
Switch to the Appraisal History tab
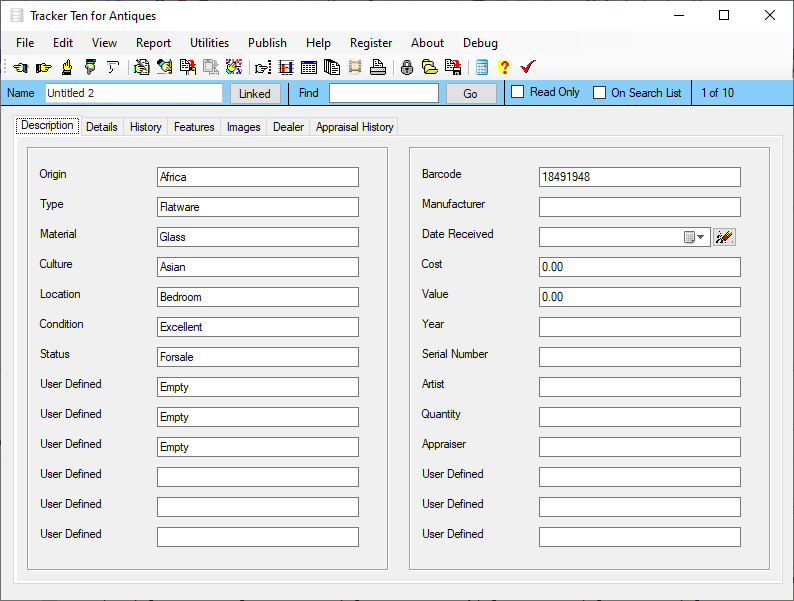tap(355, 127)
